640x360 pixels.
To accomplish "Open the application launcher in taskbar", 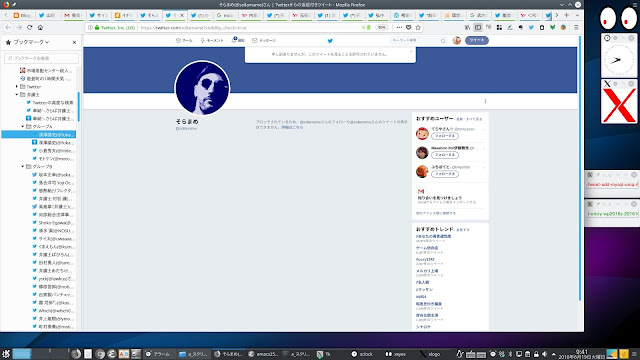I will point(6,354).
